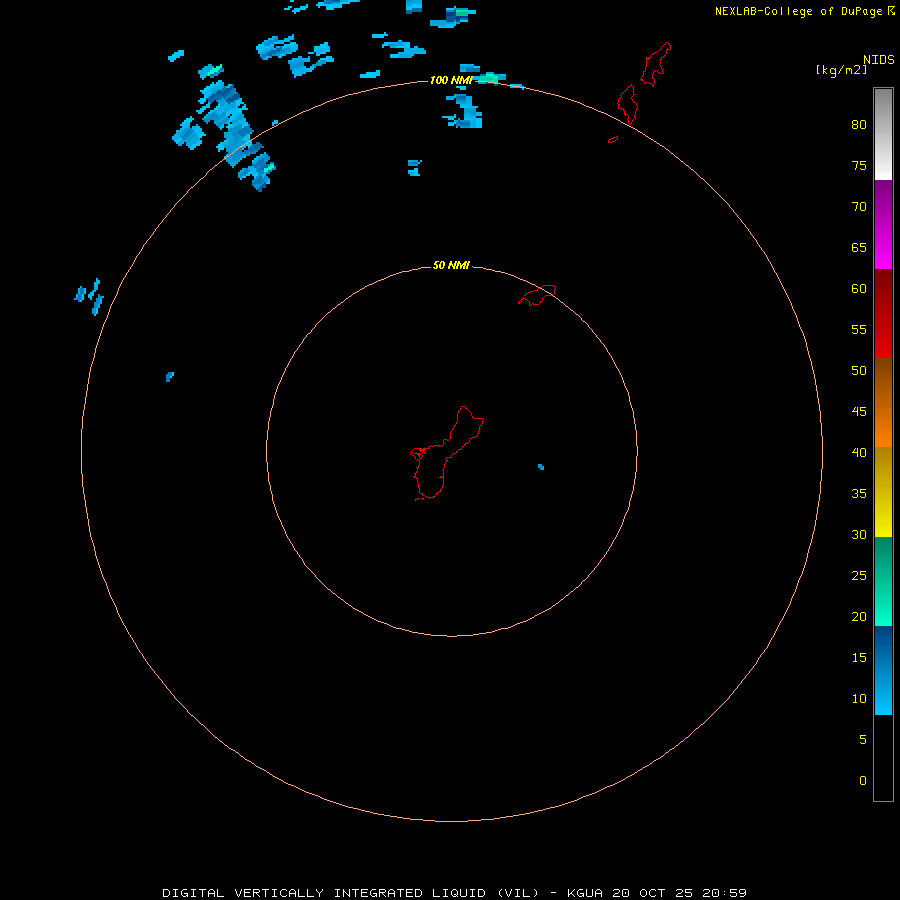Click the "75" scale value
900x900 pixels.
click(859, 166)
